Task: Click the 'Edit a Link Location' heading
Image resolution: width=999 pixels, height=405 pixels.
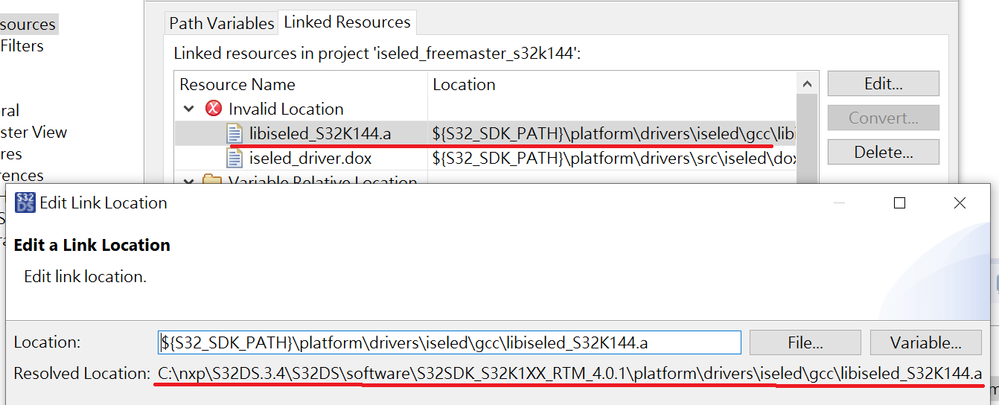Action: pos(92,245)
